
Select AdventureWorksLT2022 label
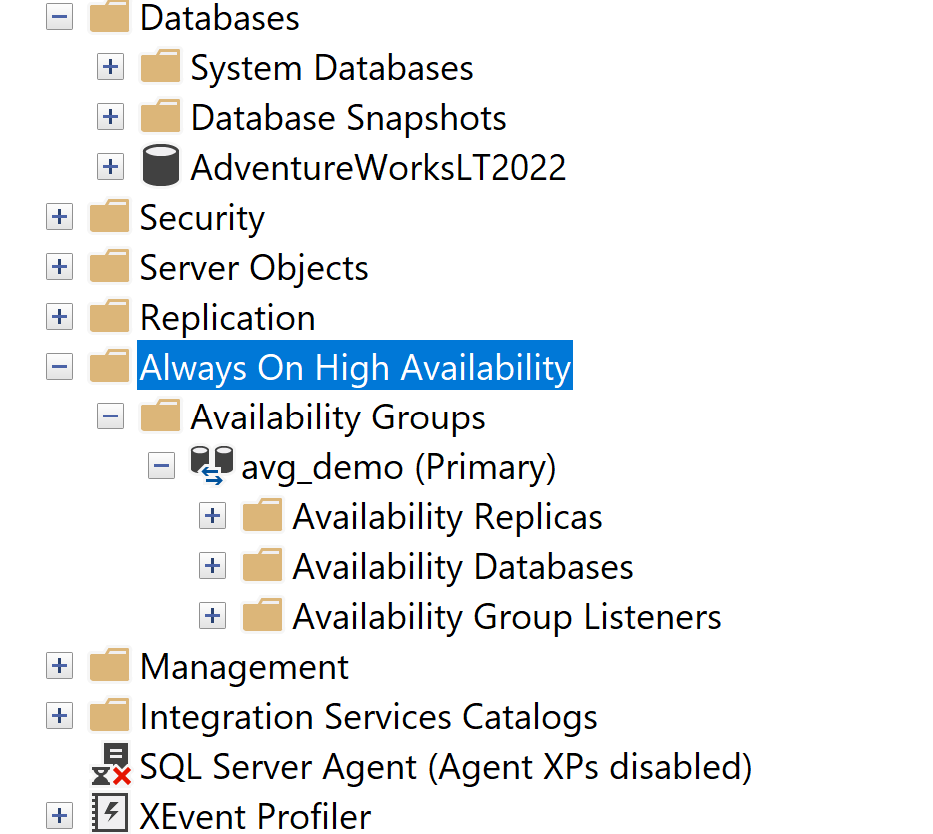click(378, 168)
